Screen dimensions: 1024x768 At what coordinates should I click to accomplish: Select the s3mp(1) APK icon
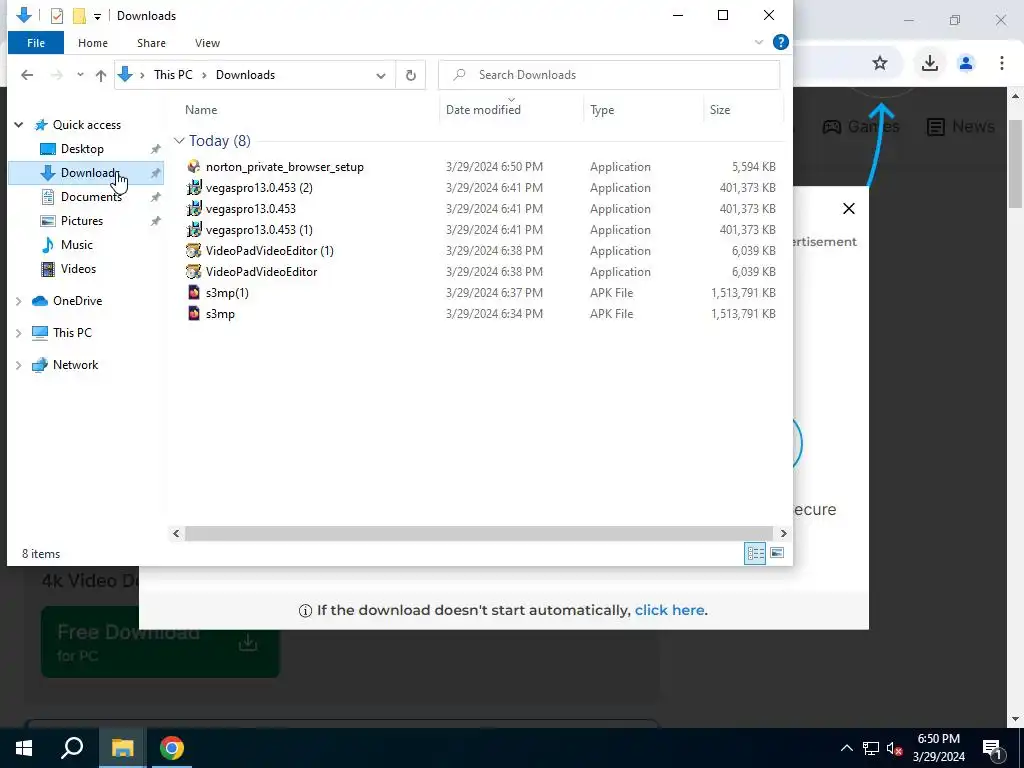pos(194,293)
